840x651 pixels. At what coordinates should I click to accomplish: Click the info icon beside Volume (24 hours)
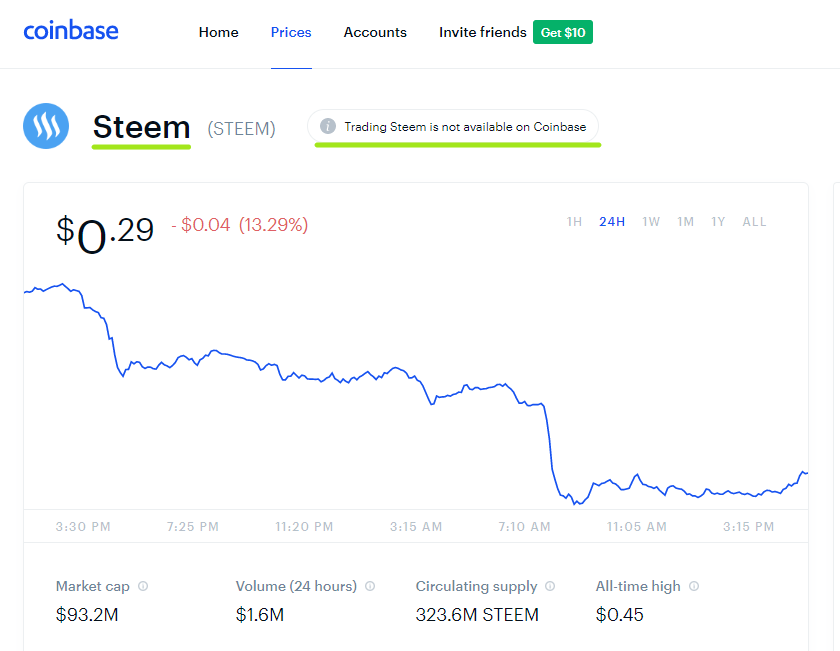coord(370,586)
